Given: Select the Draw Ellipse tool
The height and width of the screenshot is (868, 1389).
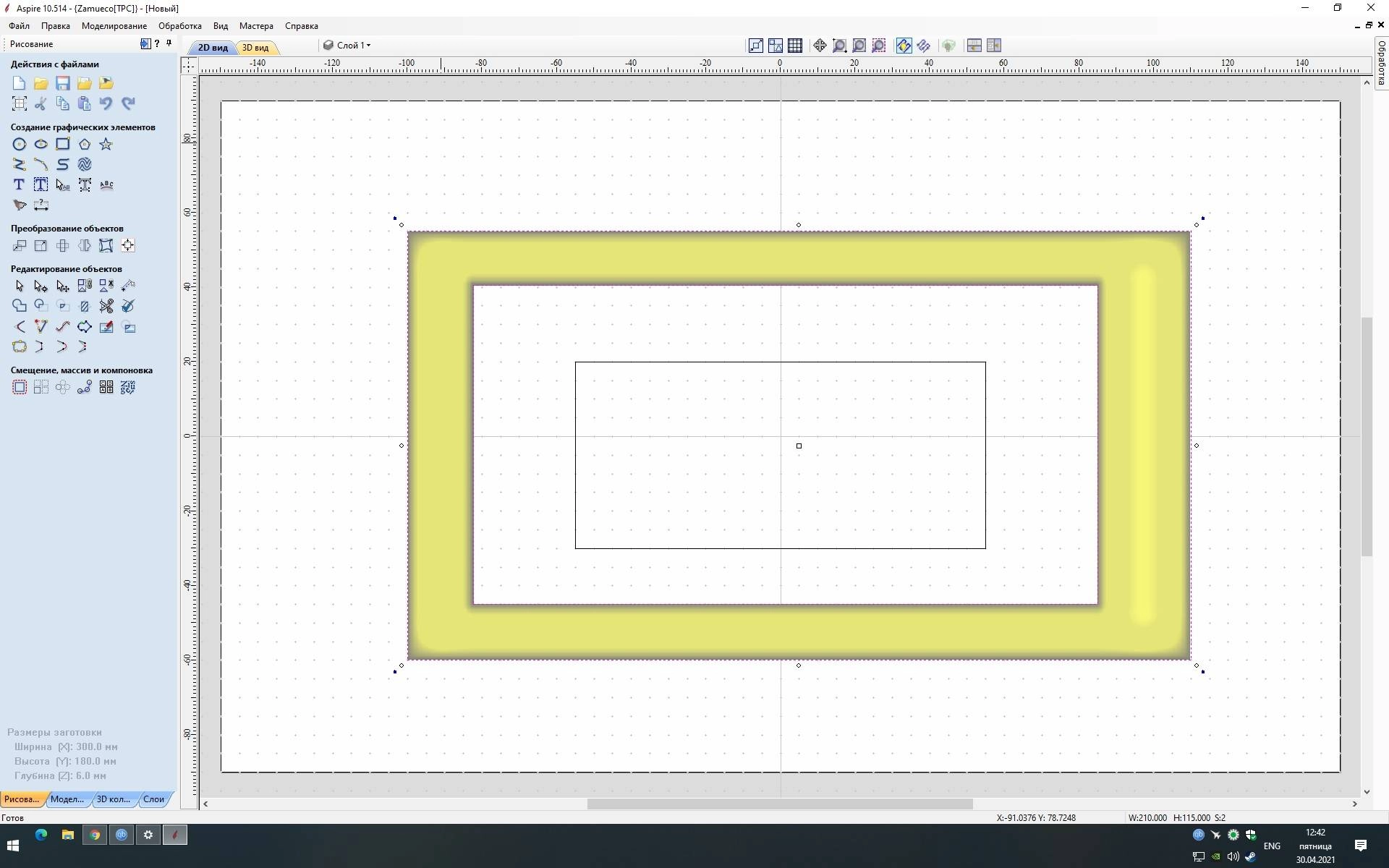Looking at the screenshot, I should [x=41, y=144].
